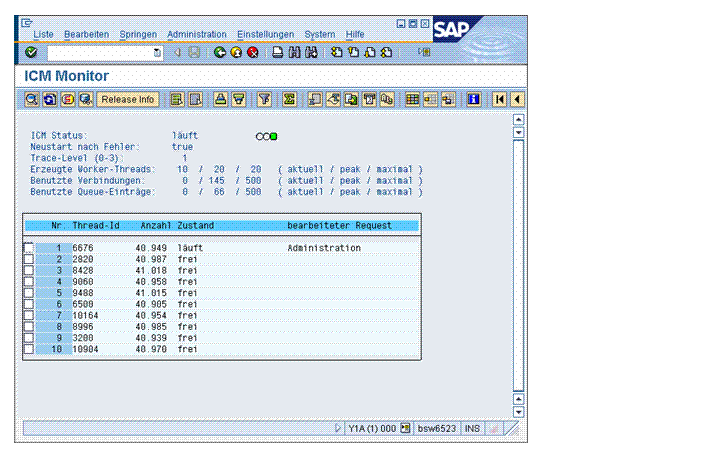Click the red S services icon
This screenshot has width=720, height=455.
pos(68,99)
